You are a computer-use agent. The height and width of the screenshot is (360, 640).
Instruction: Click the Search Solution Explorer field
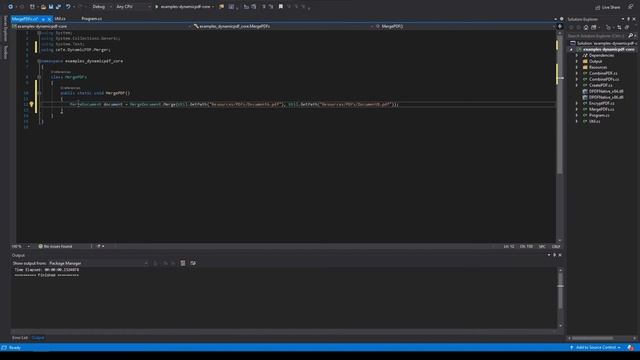[596, 36]
